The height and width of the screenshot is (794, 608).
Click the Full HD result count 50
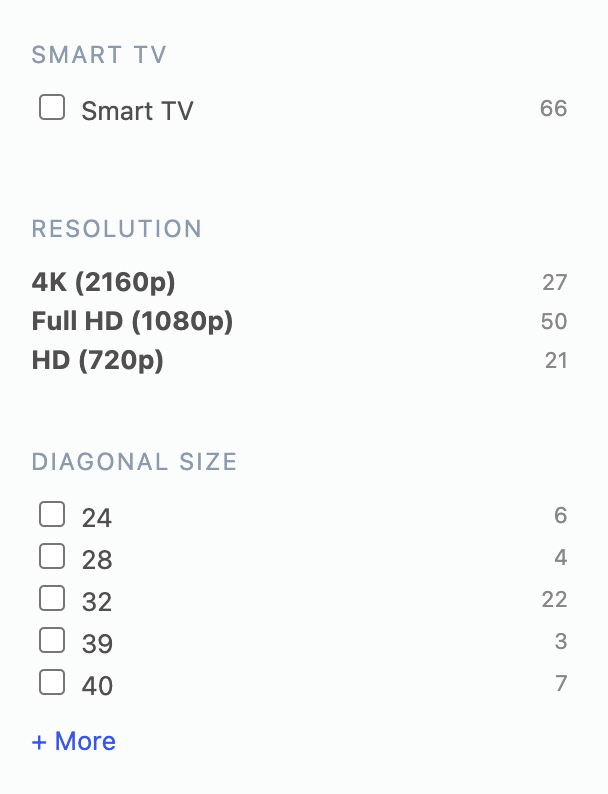(x=554, y=322)
